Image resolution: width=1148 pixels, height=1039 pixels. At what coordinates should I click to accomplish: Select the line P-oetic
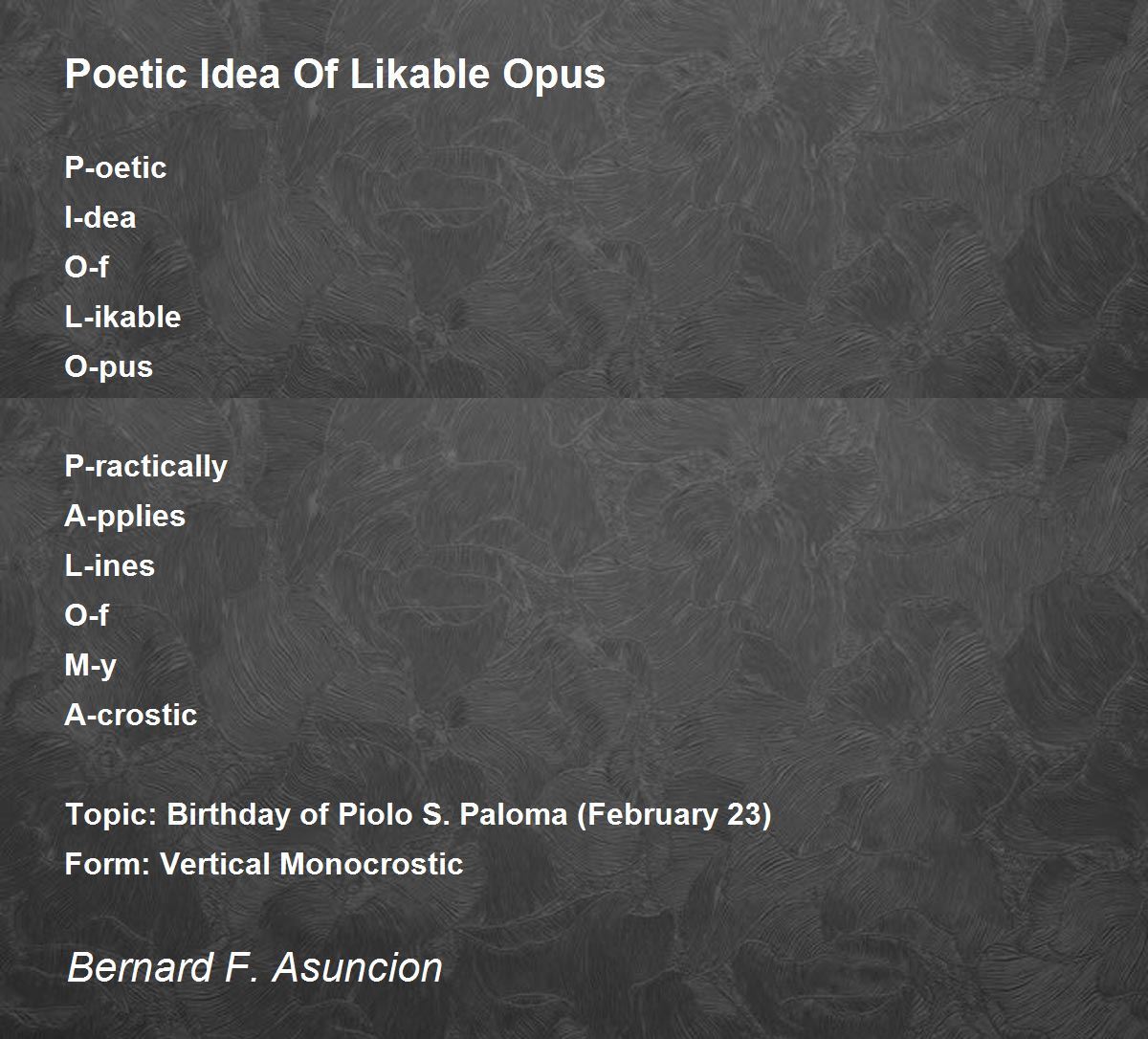tap(116, 167)
